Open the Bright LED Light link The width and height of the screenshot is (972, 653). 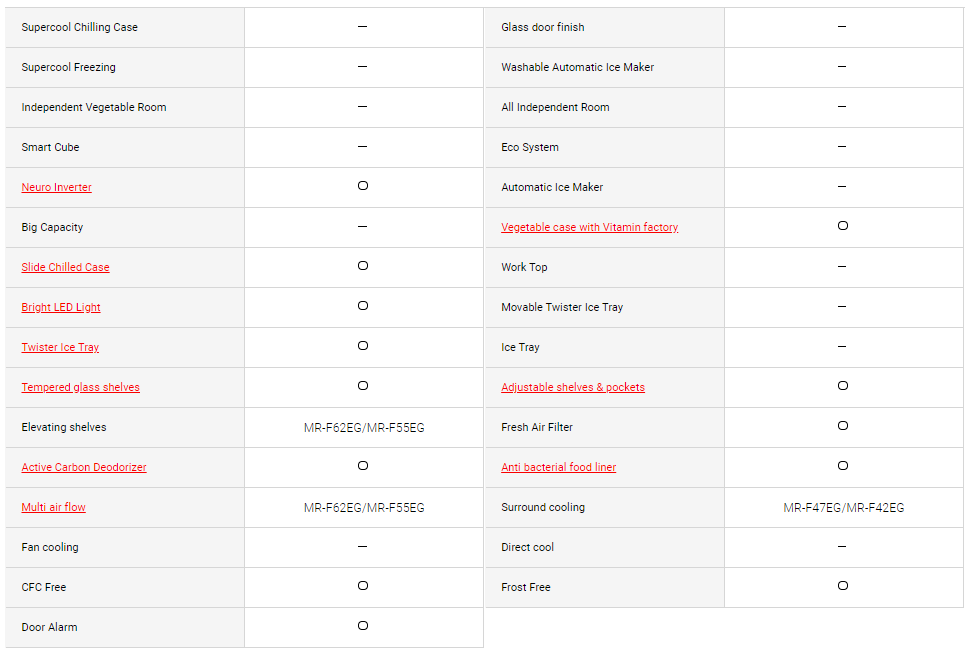[x=61, y=307]
